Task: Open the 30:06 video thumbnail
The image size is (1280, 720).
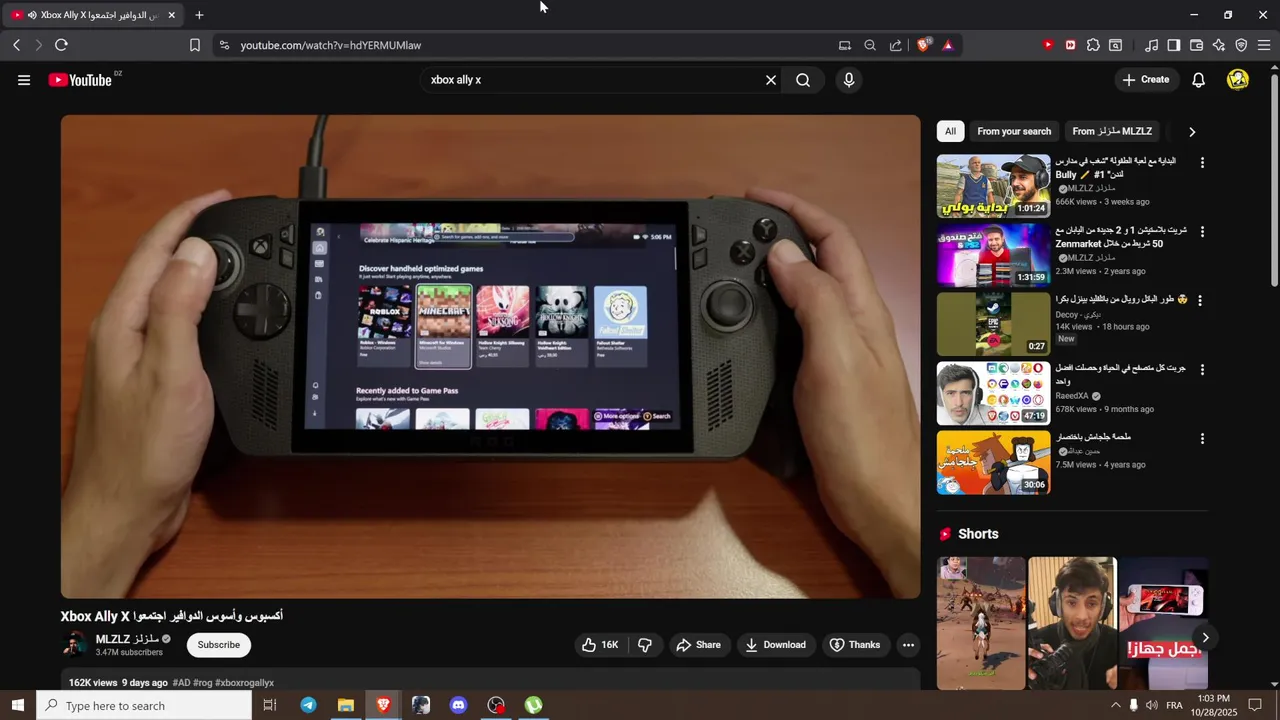Action: click(x=993, y=462)
